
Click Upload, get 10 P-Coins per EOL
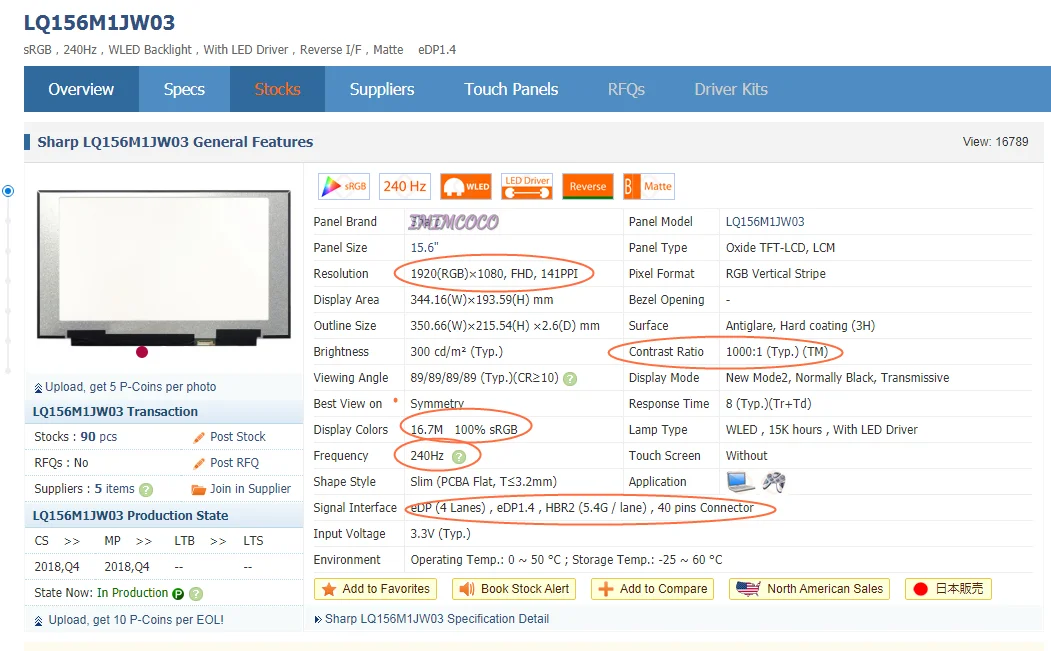tap(136, 620)
